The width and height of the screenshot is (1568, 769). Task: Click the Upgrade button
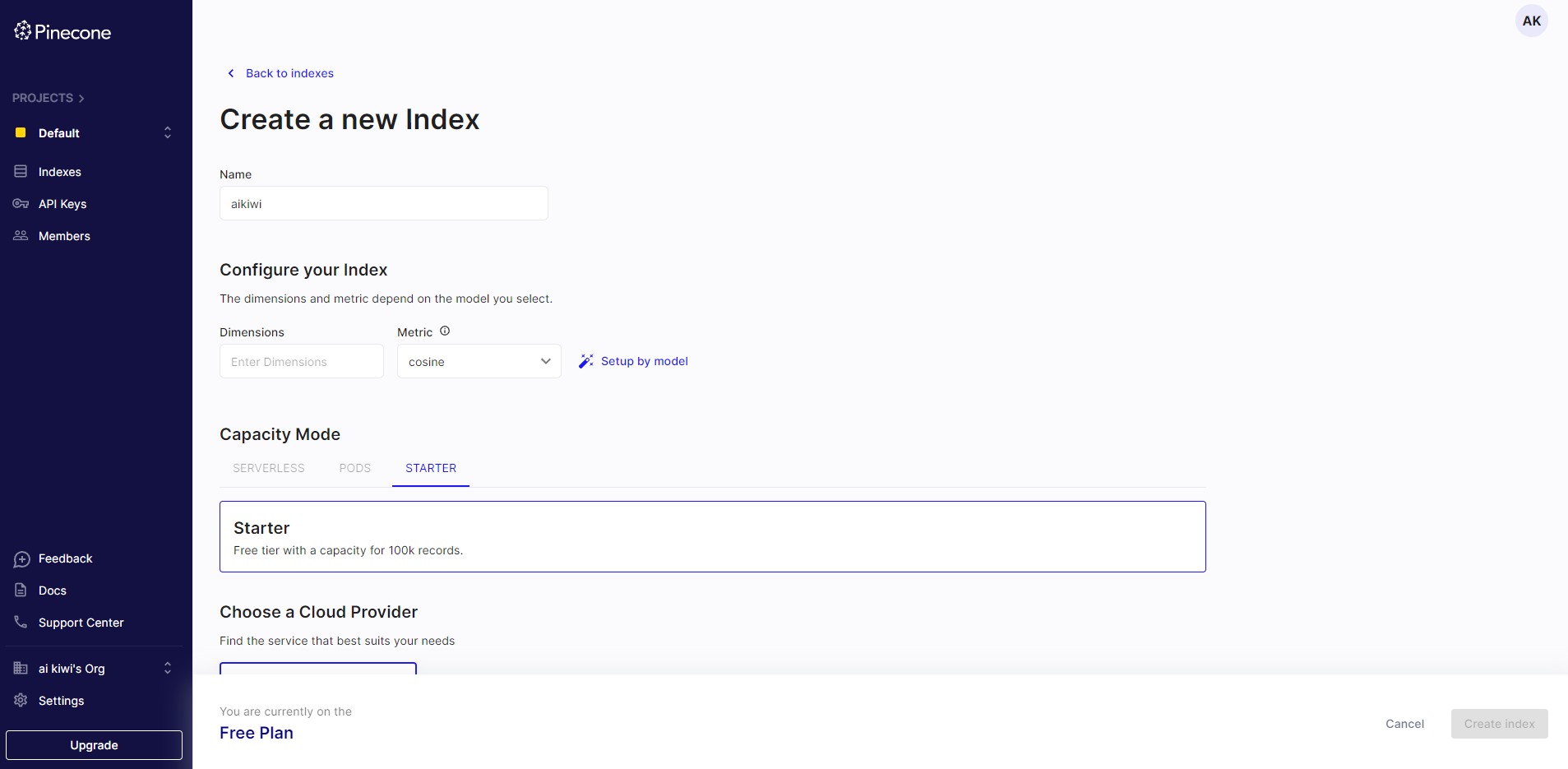pyautogui.click(x=95, y=745)
